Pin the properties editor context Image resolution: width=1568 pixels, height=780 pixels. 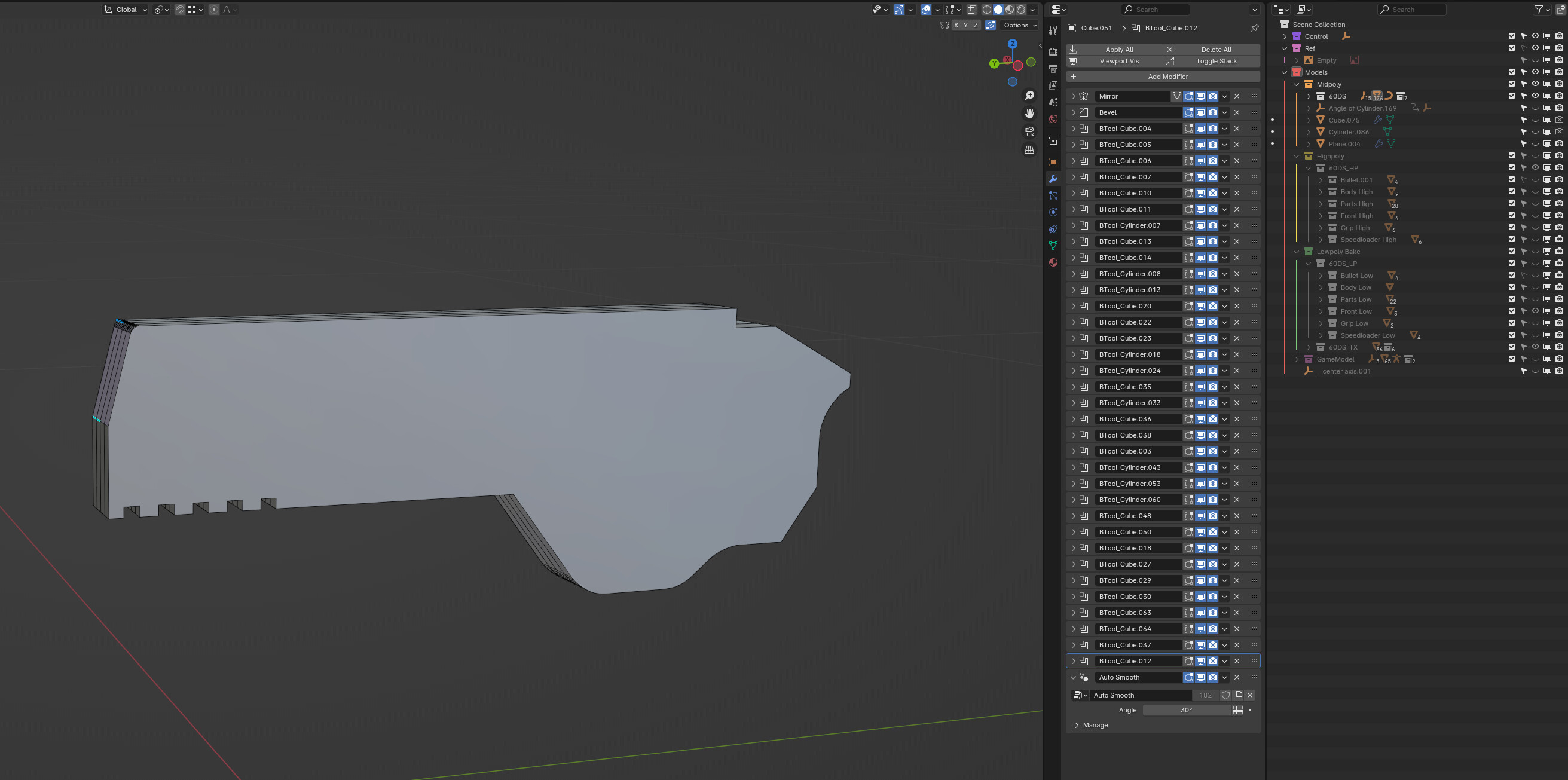click(1255, 28)
